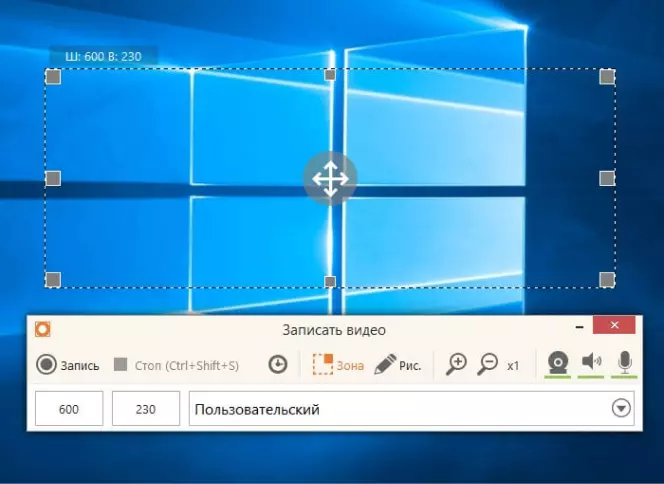Start recording with the Запись button
This screenshot has height=484, width=664.
[68, 365]
